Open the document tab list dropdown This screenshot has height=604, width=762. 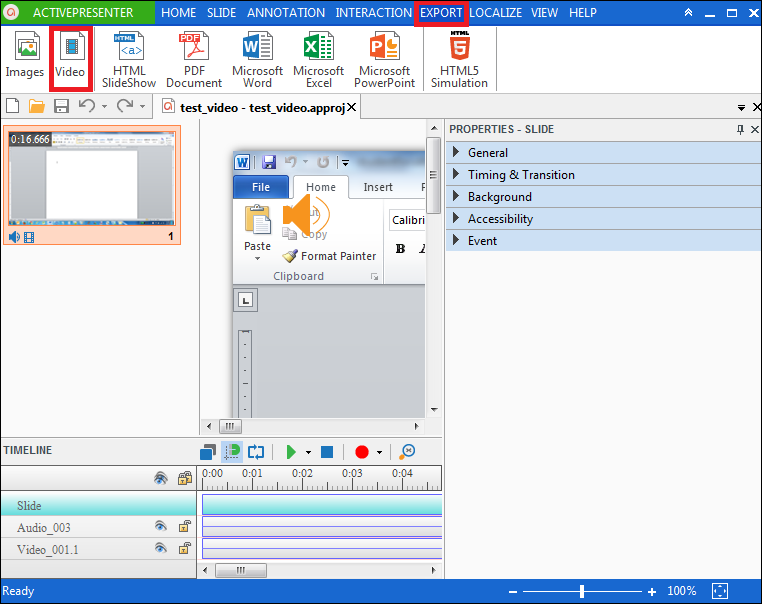pyautogui.click(x=741, y=107)
